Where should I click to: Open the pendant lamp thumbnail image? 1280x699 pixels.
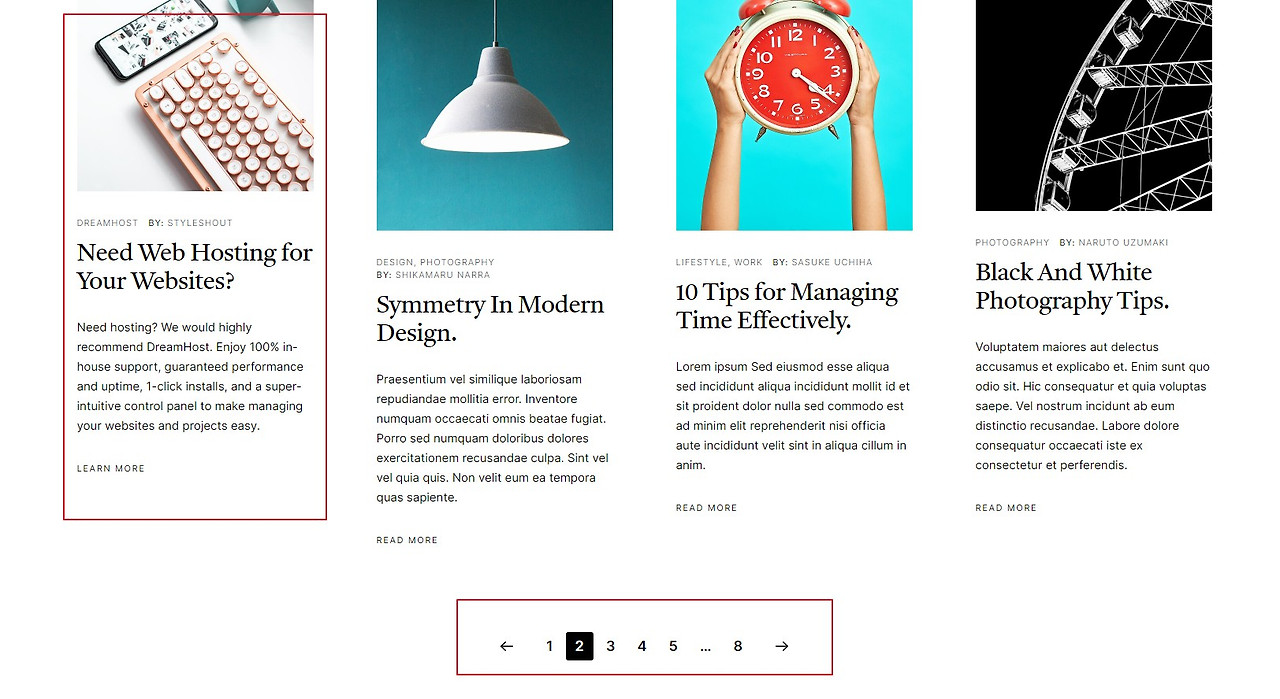[494, 115]
